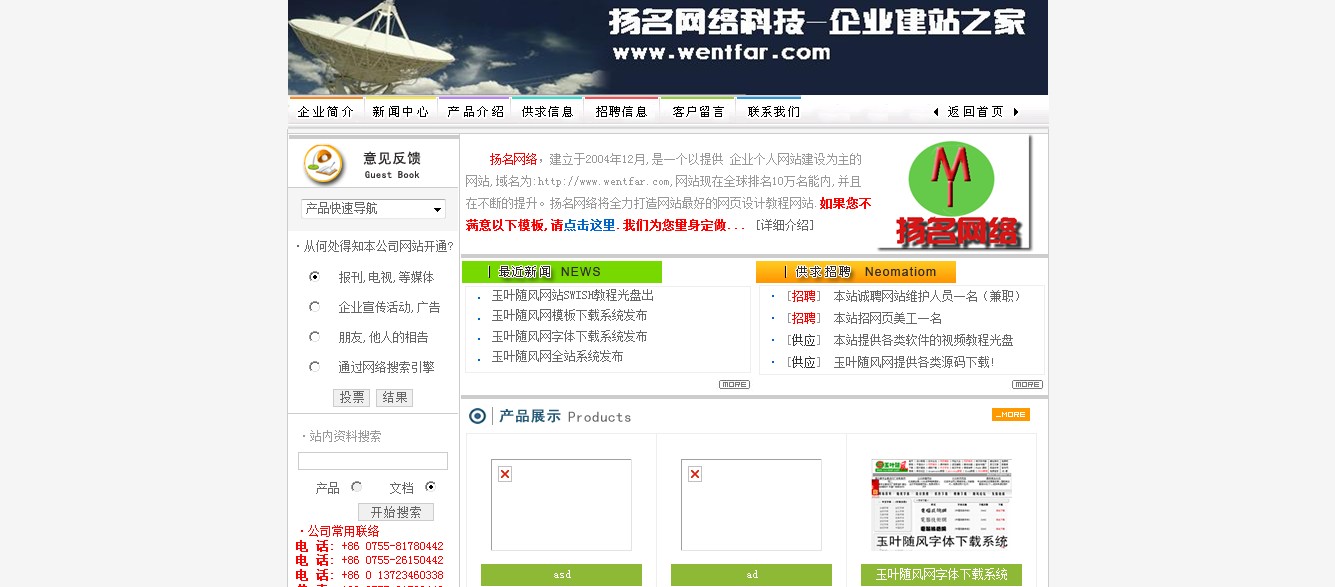Click the left arrow beside 返回首页
Screen dimensions: 1335x587
tap(936, 112)
